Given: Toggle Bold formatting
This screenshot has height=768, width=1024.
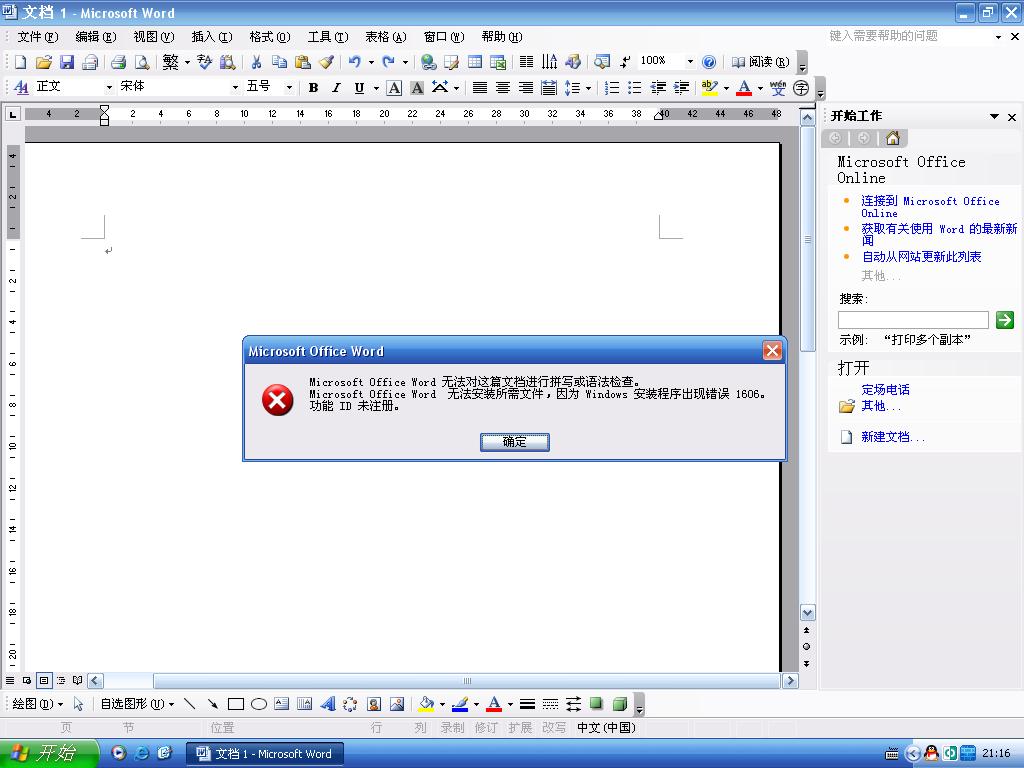Looking at the screenshot, I should (313, 88).
